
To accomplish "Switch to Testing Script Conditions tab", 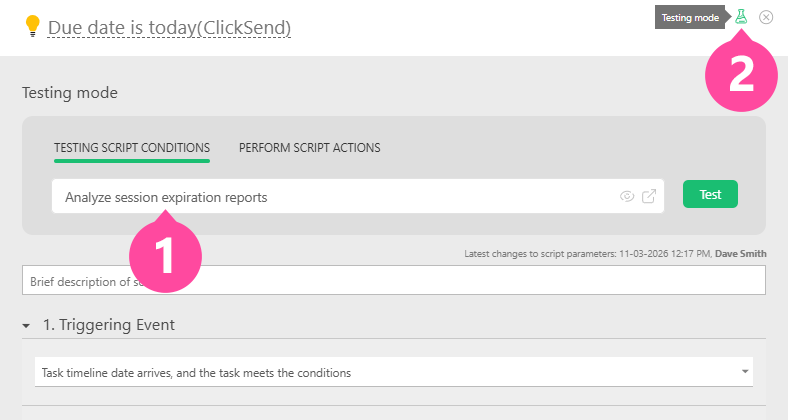I will (x=132, y=148).
